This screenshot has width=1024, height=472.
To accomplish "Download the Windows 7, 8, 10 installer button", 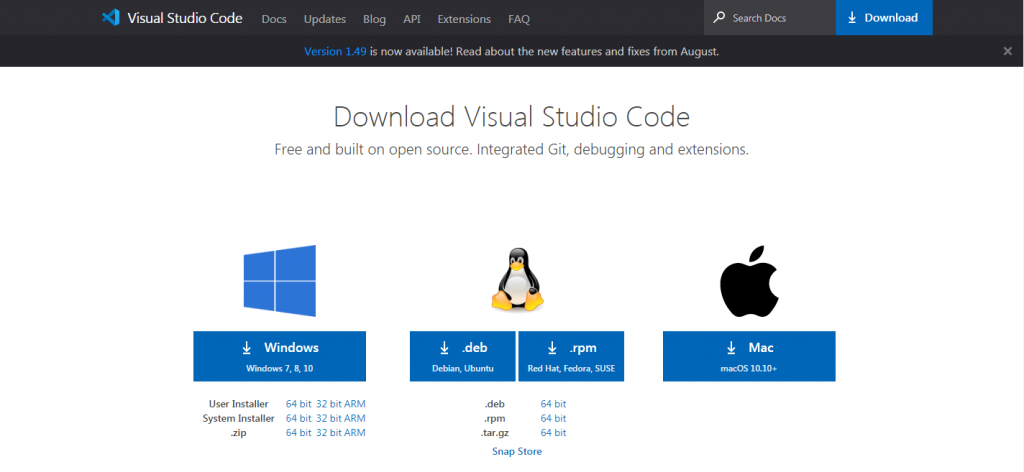I will 280,356.
